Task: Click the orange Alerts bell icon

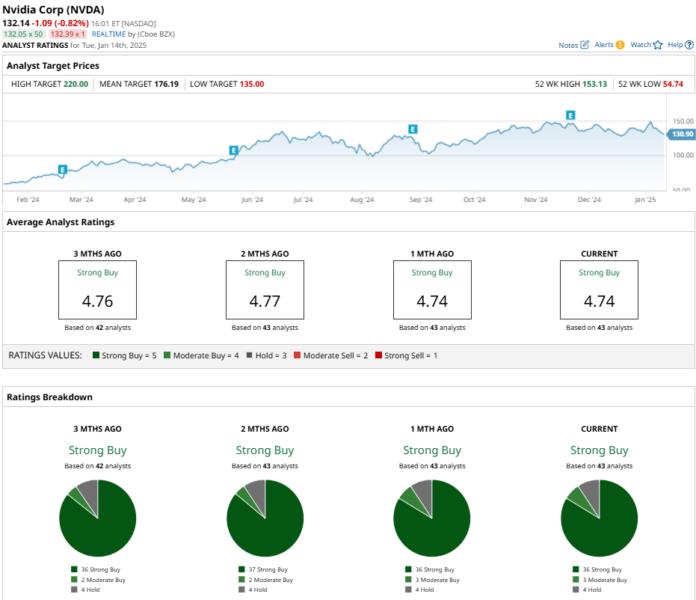Action: [x=620, y=45]
